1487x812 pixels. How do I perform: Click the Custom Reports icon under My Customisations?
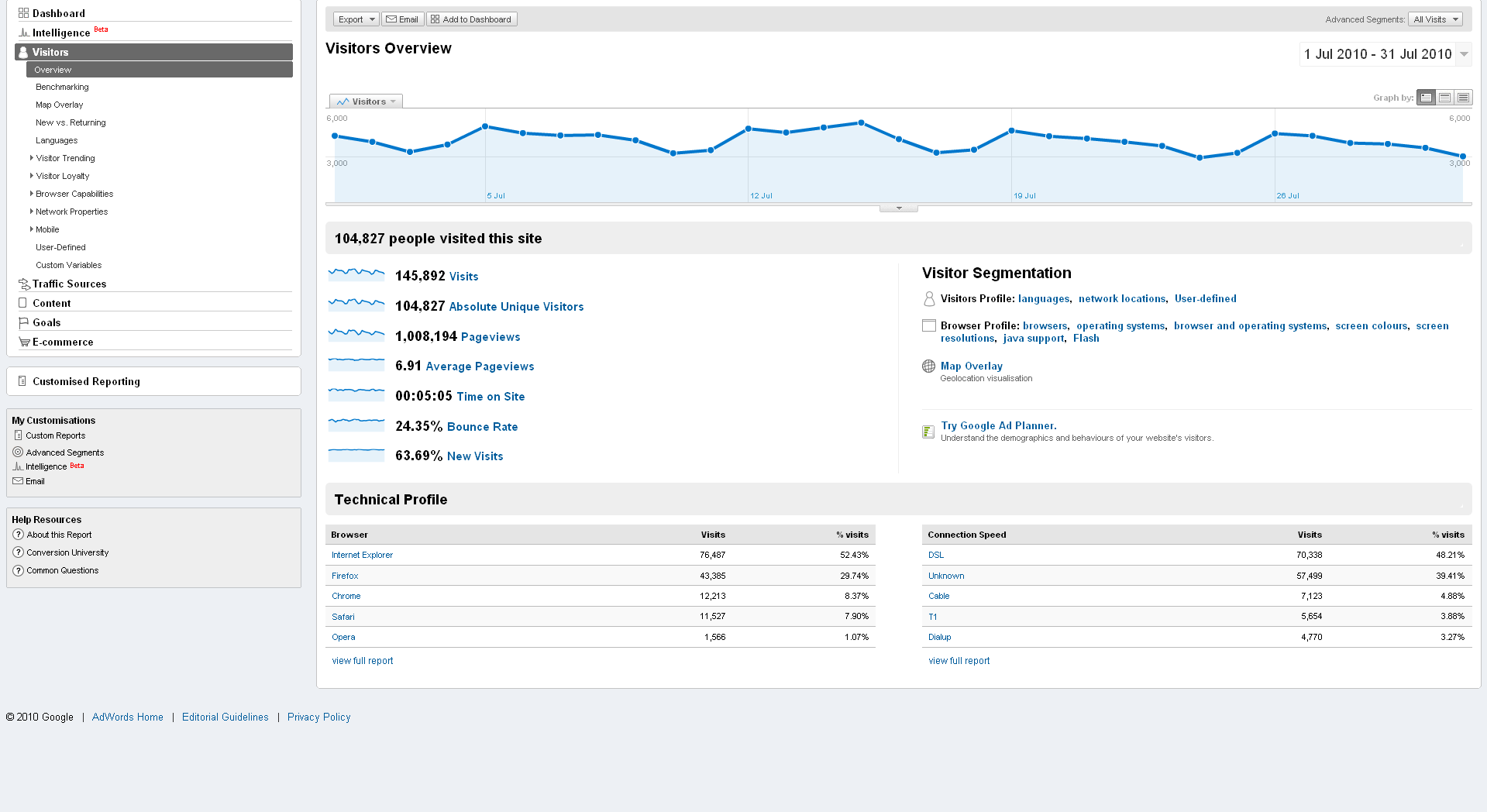point(18,435)
